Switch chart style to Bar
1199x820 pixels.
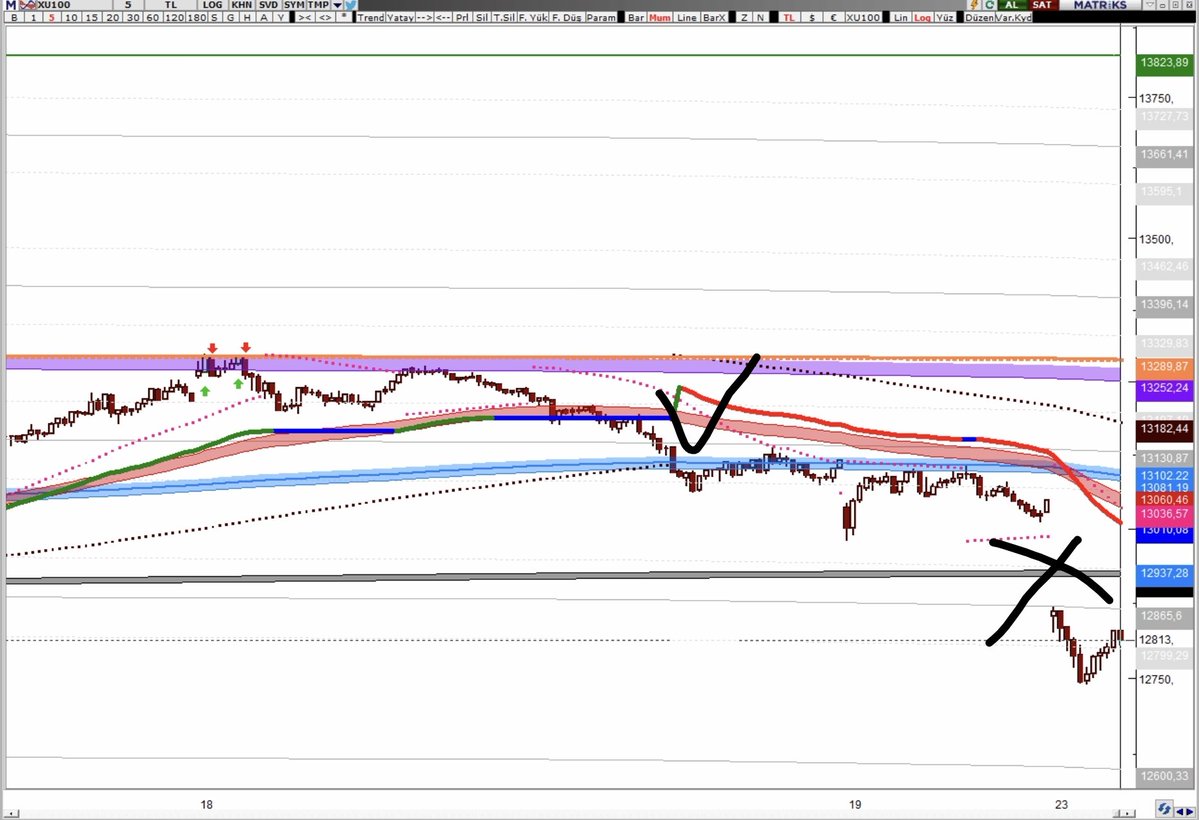click(x=636, y=17)
